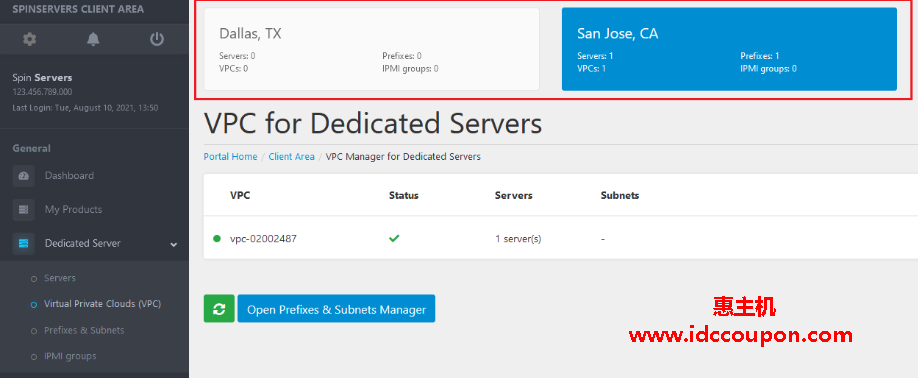Click 'IPMI groups: 0' in Dallas card
The width and height of the screenshot is (918, 378).
pos(410,68)
